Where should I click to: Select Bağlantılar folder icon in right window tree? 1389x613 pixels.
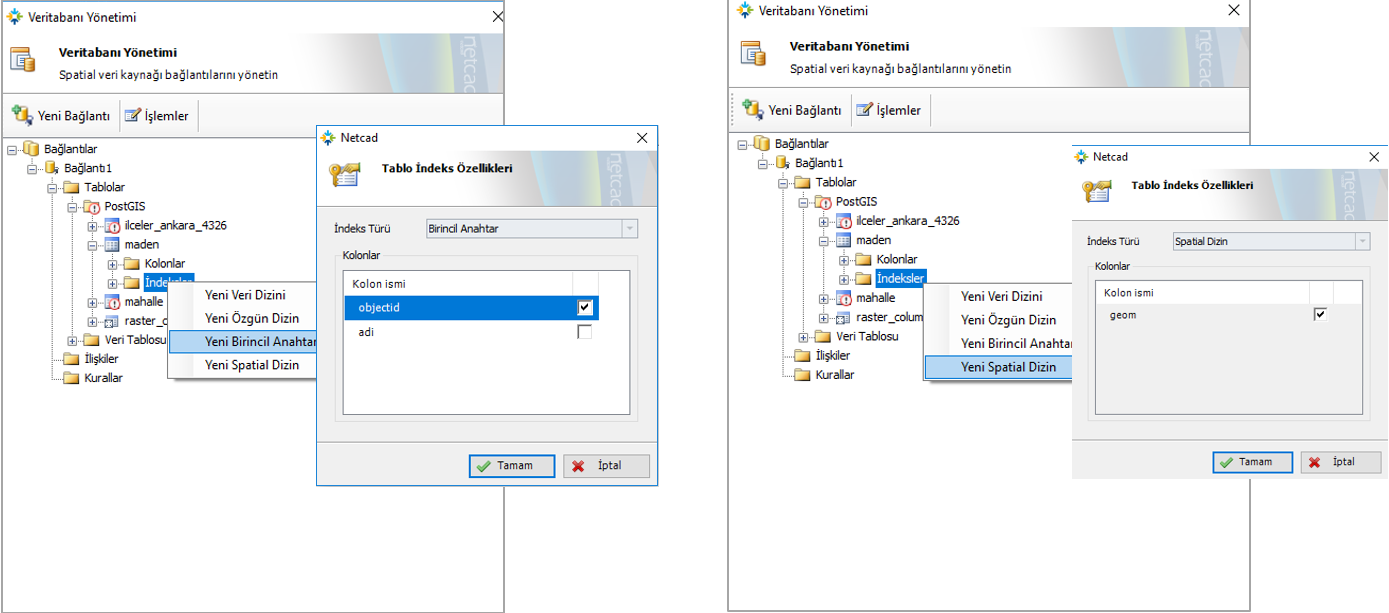pos(762,144)
